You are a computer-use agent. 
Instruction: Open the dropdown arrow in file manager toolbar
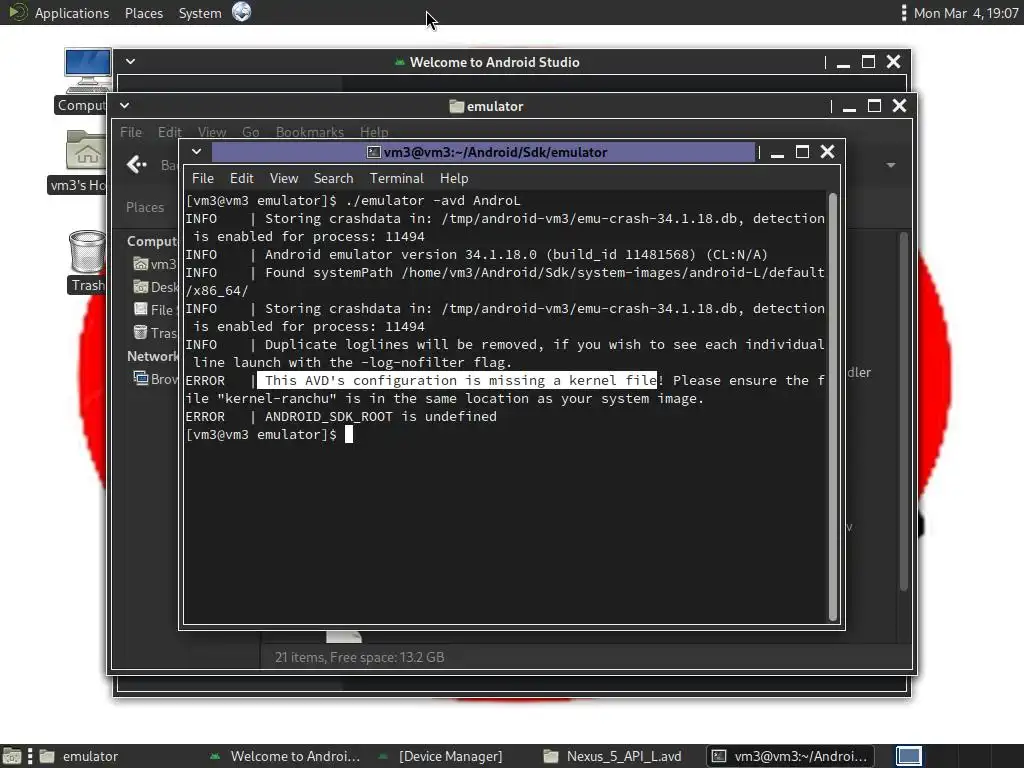coord(891,165)
